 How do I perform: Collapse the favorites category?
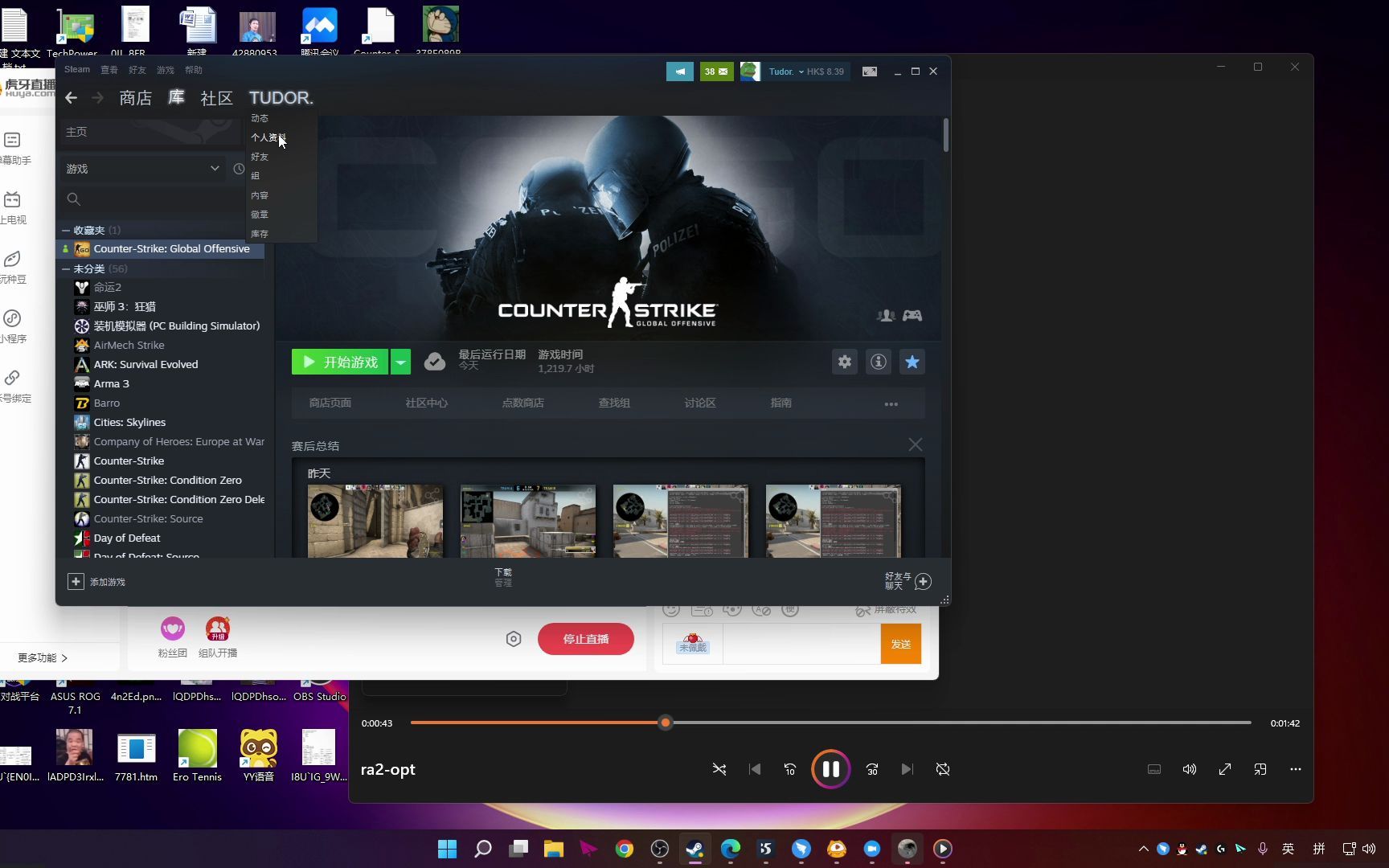tap(66, 230)
